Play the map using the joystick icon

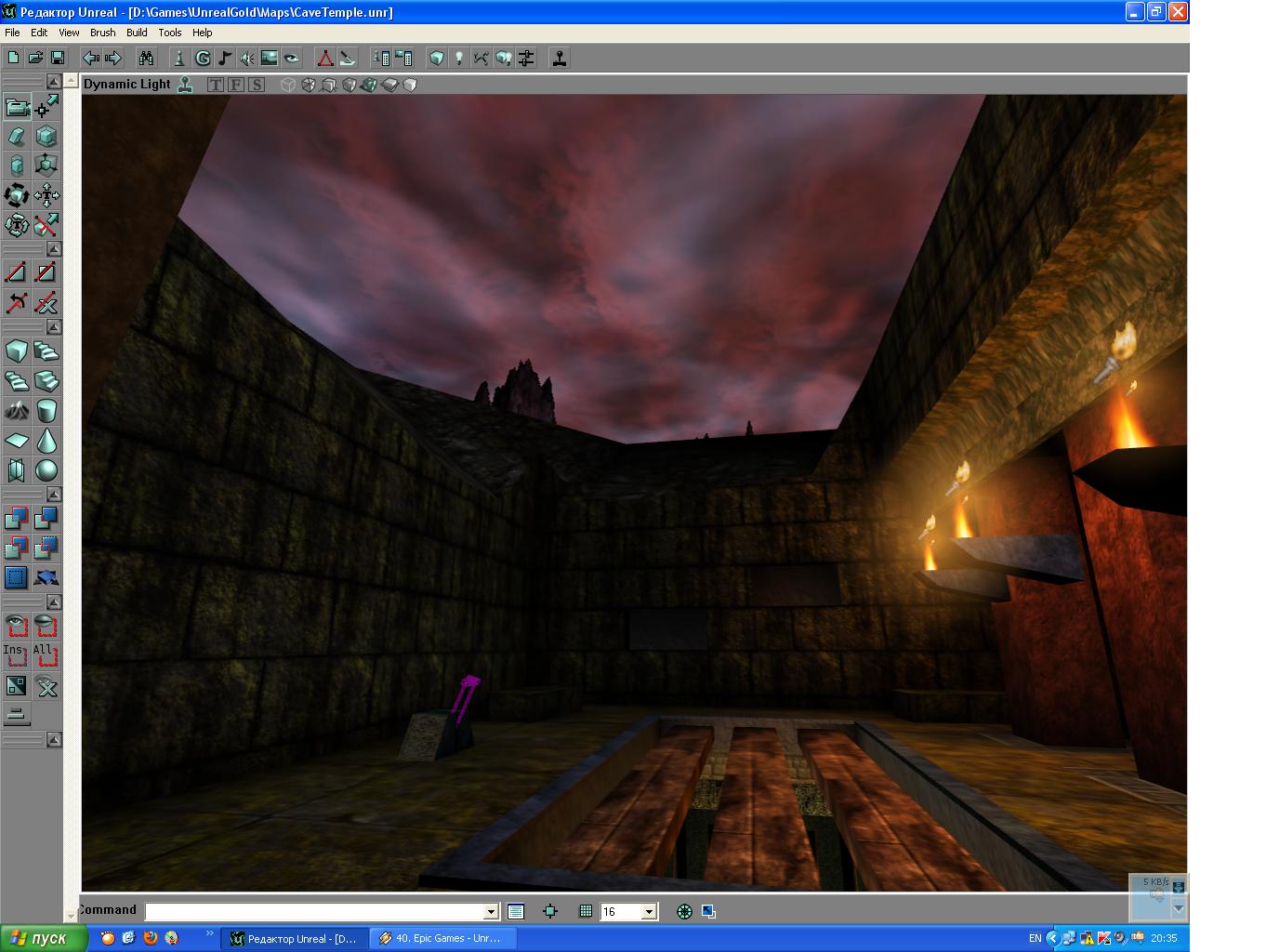tap(560, 58)
